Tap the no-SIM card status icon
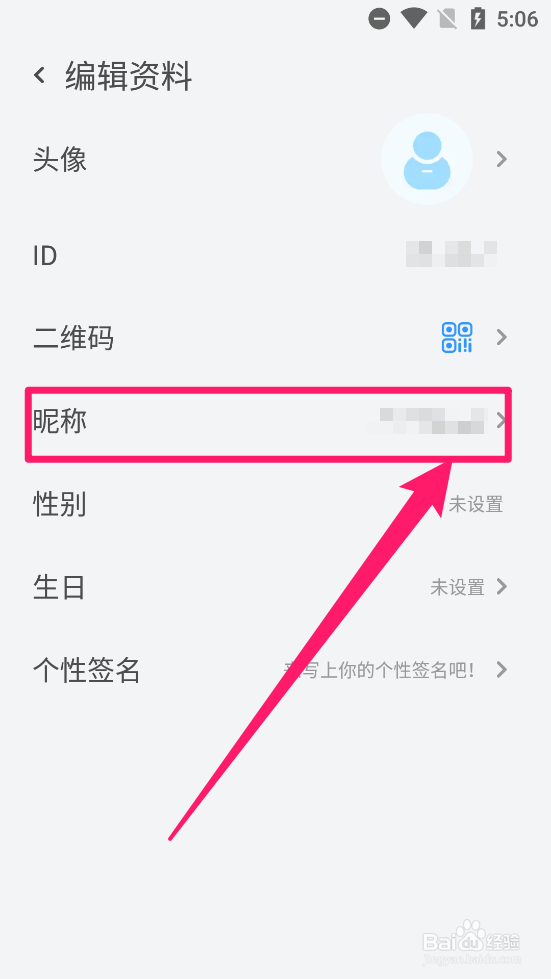 click(448, 19)
